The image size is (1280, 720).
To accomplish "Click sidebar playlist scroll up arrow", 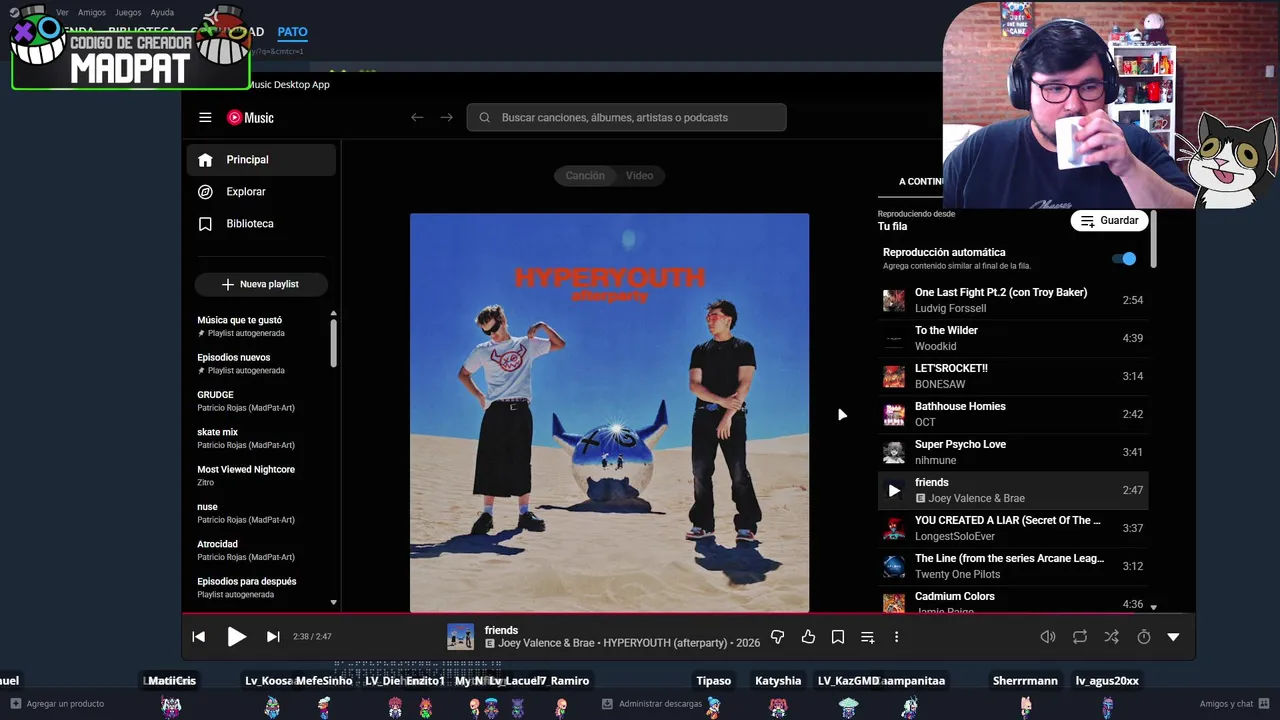I will pyautogui.click(x=333, y=314).
